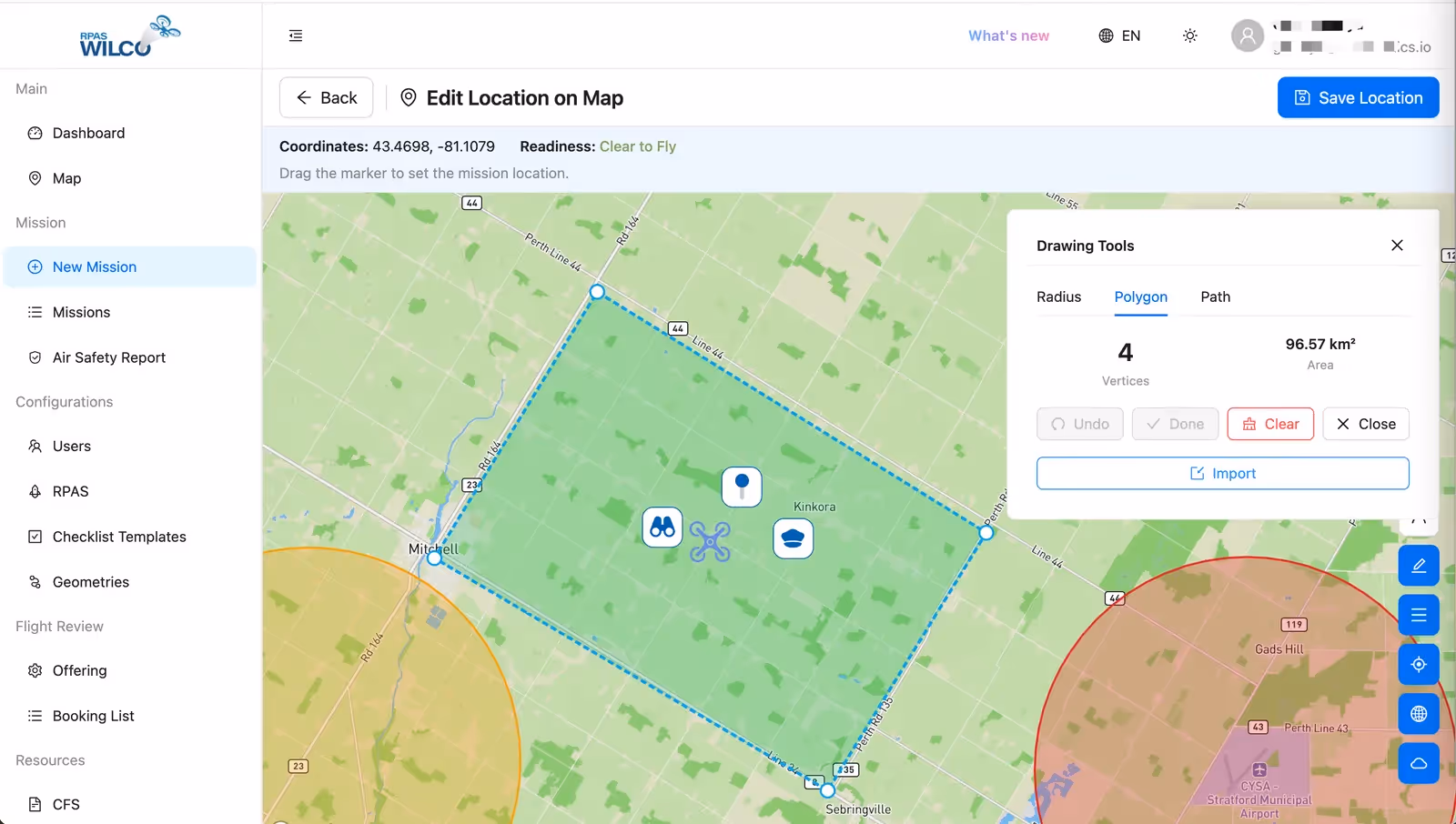
Task: Click the CYSA Stratford Municipal Airport label
Action: point(1259,799)
